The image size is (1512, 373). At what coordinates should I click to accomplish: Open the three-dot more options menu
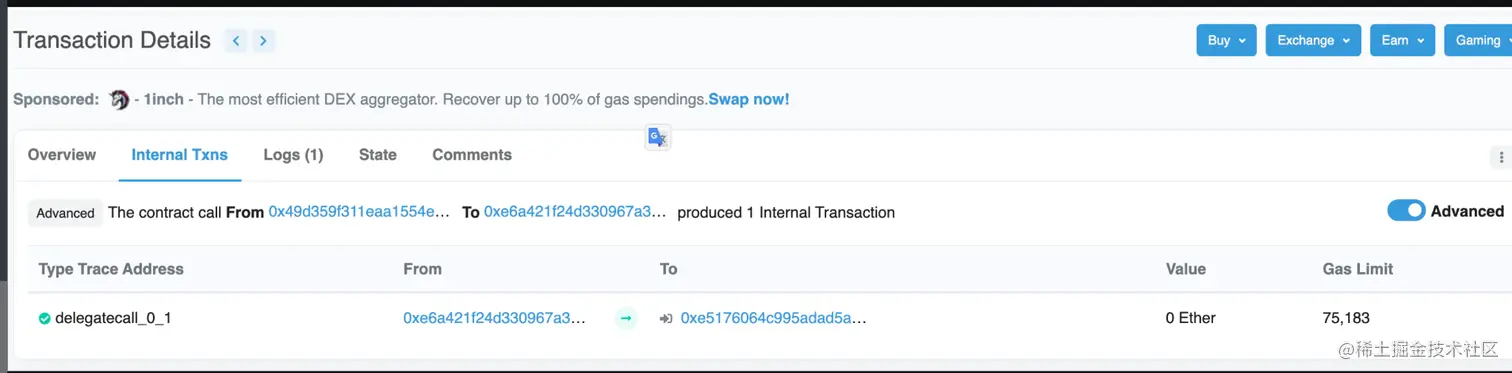coord(1500,157)
